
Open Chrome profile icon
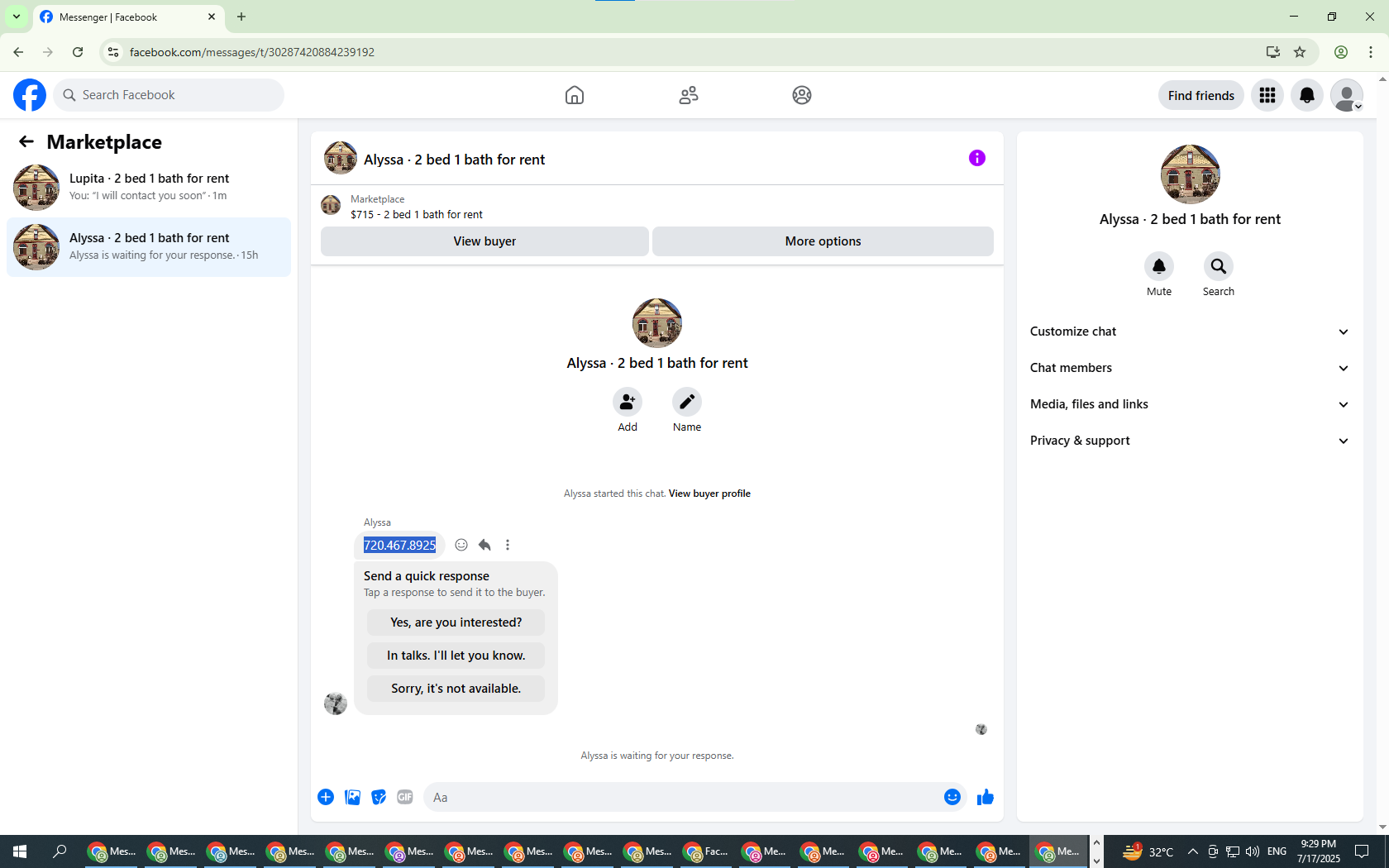click(x=1341, y=52)
